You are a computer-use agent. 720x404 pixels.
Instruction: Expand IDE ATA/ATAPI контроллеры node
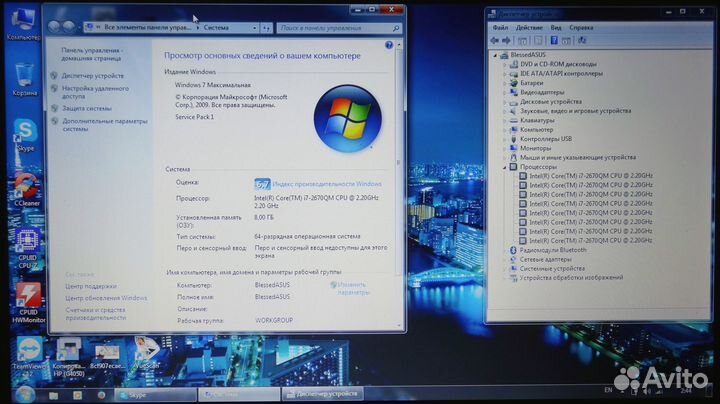[x=505, y=73]
